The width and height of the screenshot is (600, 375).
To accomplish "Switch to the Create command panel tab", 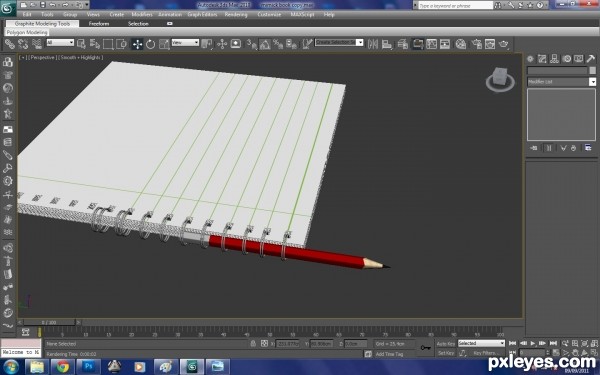I will click(x=530, y=59).
